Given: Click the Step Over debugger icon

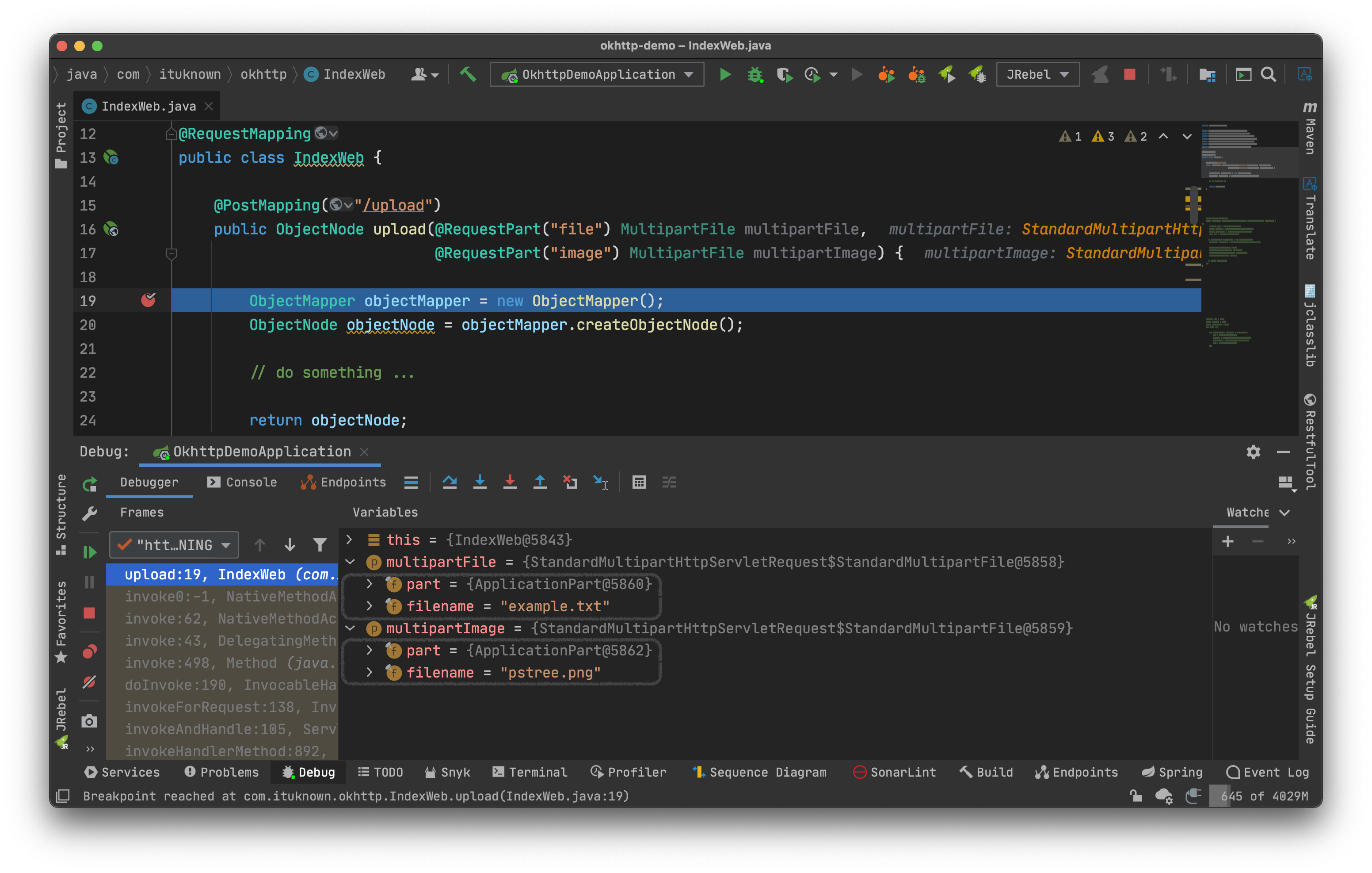Looking at the screenshot, I should [450, 482].
